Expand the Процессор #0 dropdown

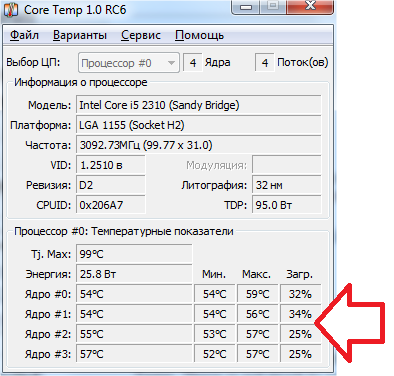pos(129,63)
